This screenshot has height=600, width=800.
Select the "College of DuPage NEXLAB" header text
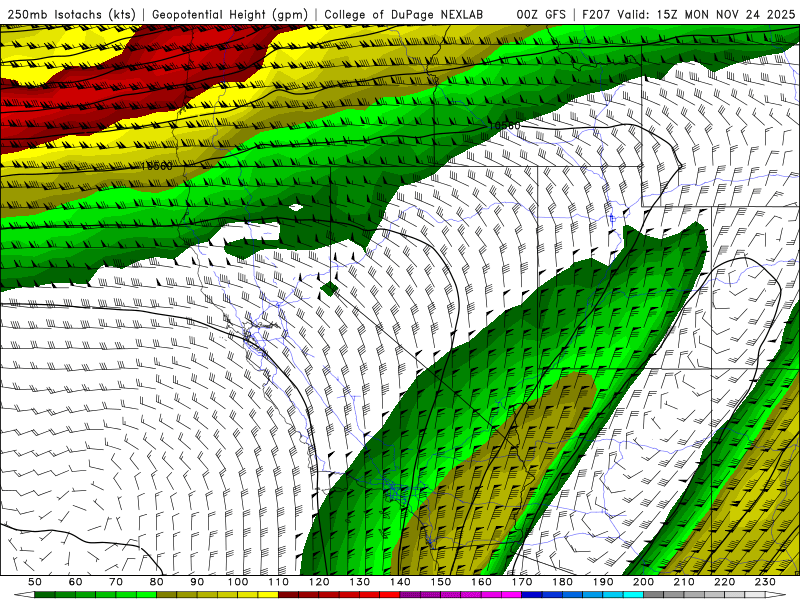click(404, 14)
